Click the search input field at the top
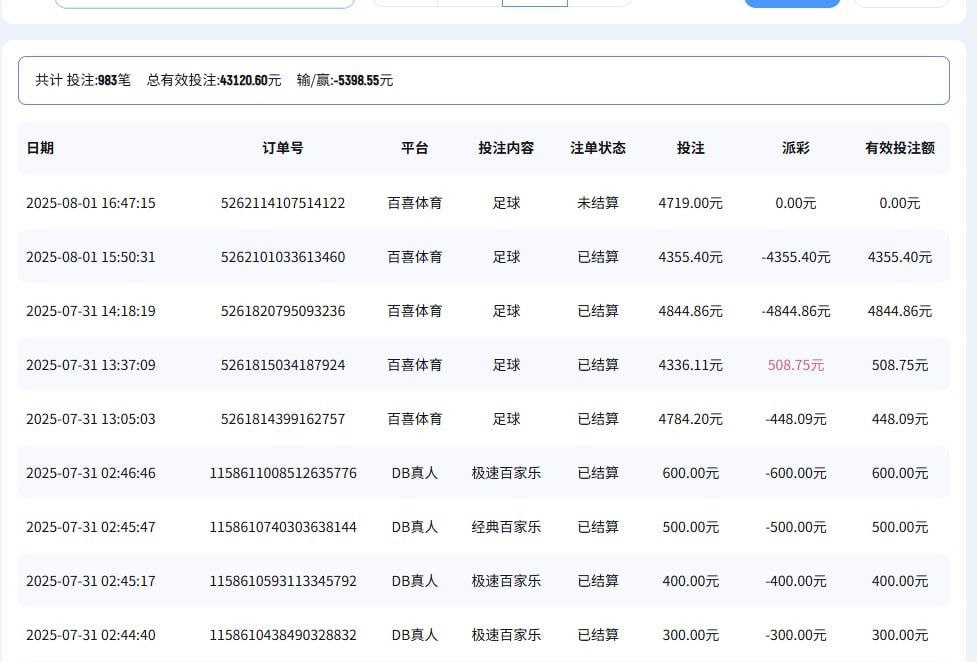 (205, 1)
